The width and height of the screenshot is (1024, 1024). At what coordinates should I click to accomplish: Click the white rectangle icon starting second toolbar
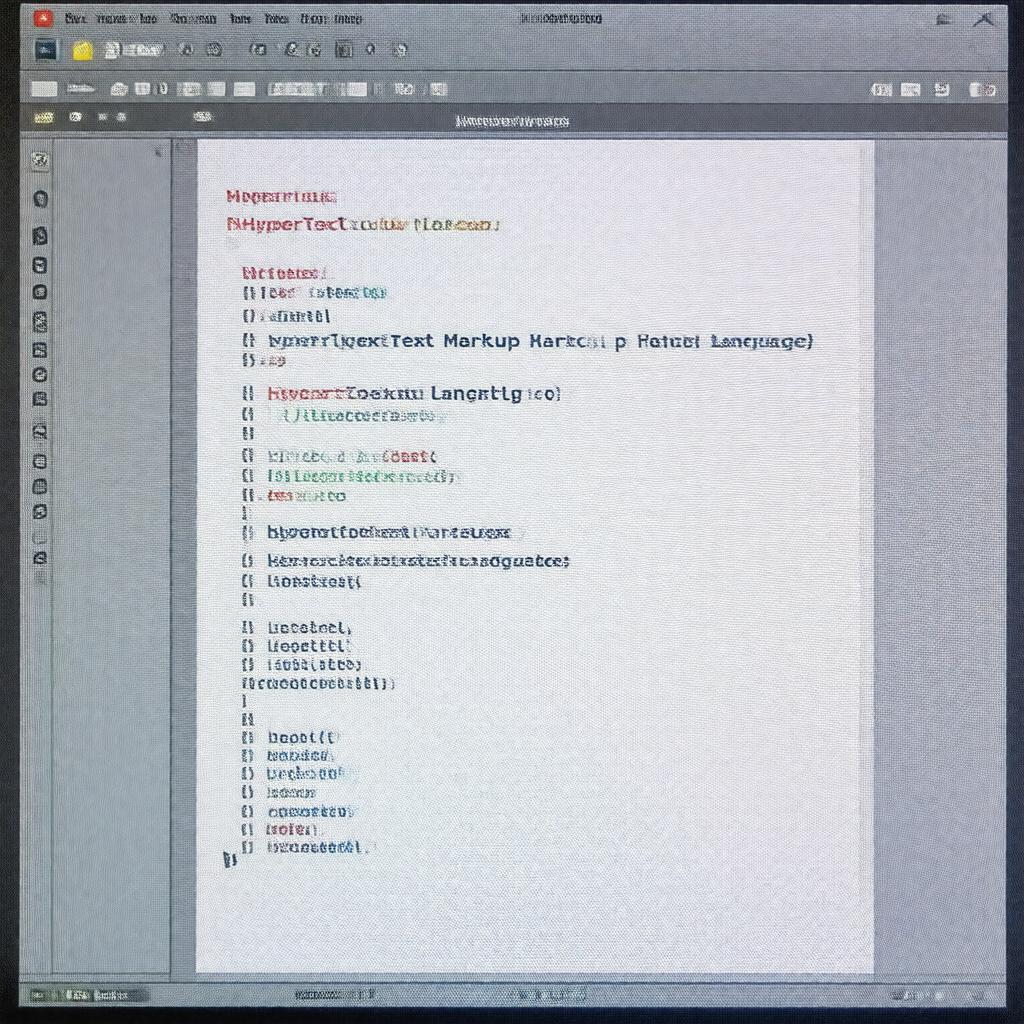44,89
